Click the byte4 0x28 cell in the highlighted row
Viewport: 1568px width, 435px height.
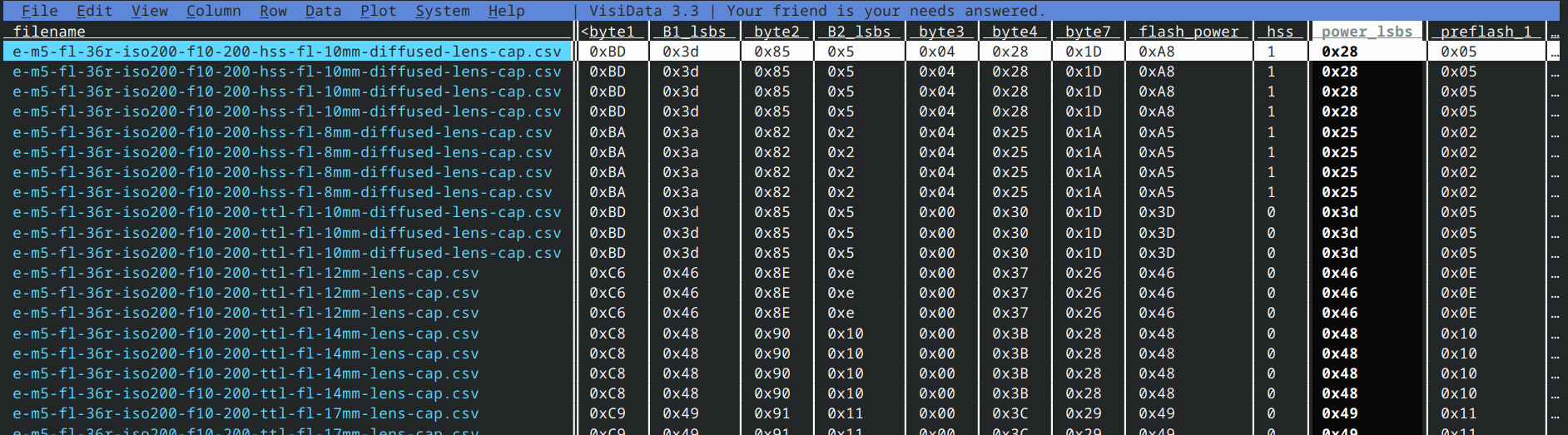(x=1010, y=52)
